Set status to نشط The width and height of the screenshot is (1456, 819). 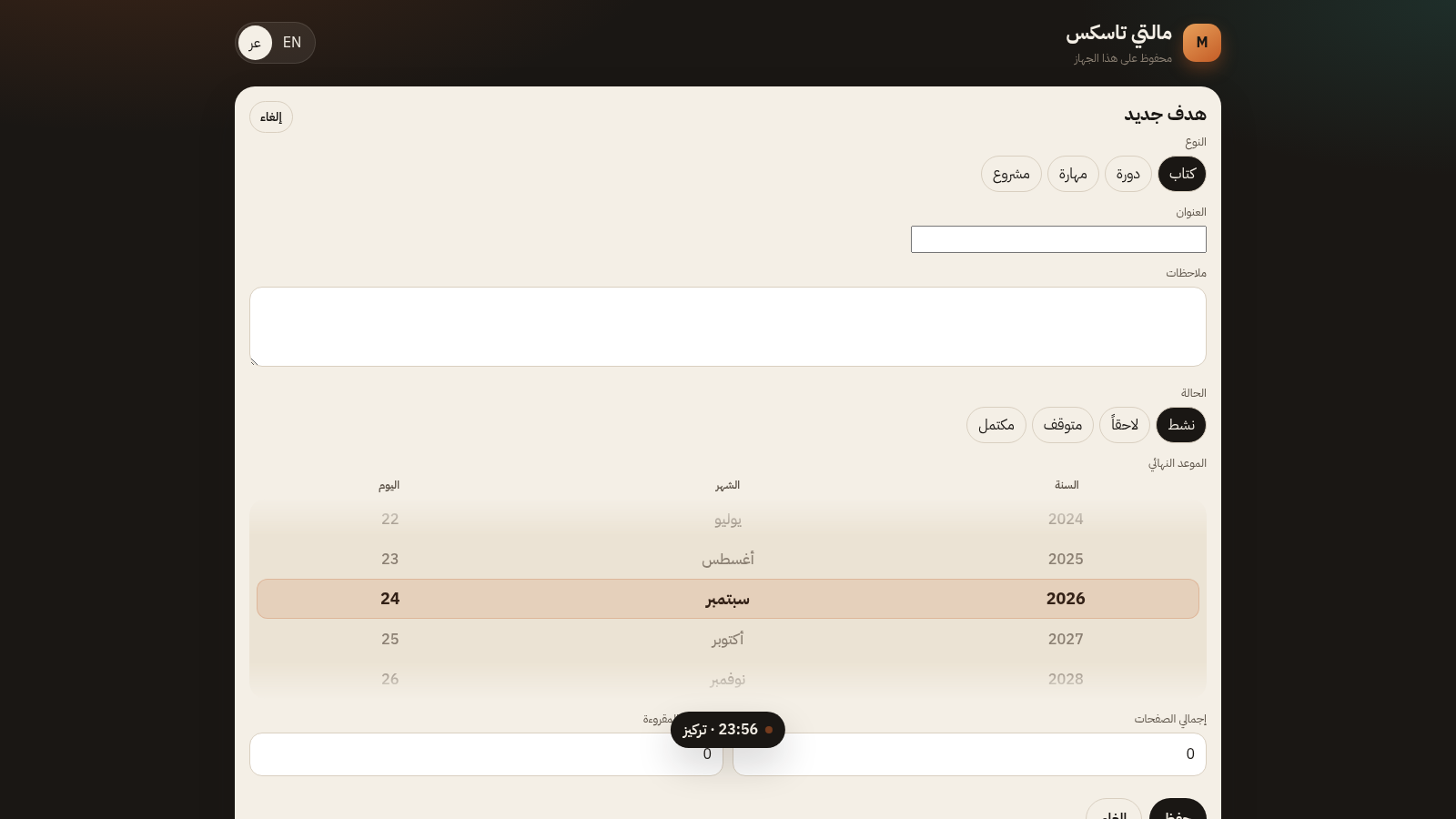[x=1181, y=425]
